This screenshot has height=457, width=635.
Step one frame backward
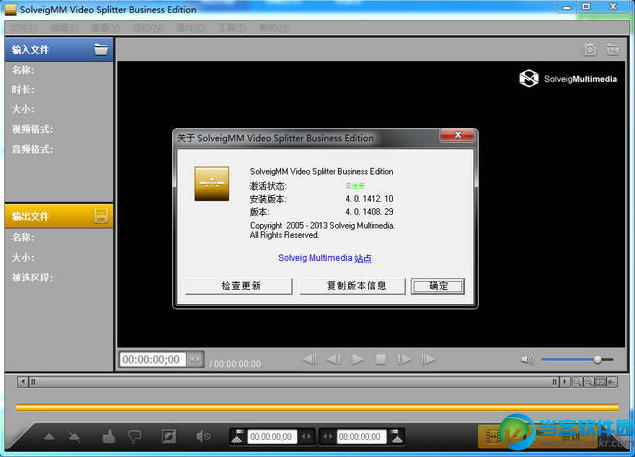334,359
